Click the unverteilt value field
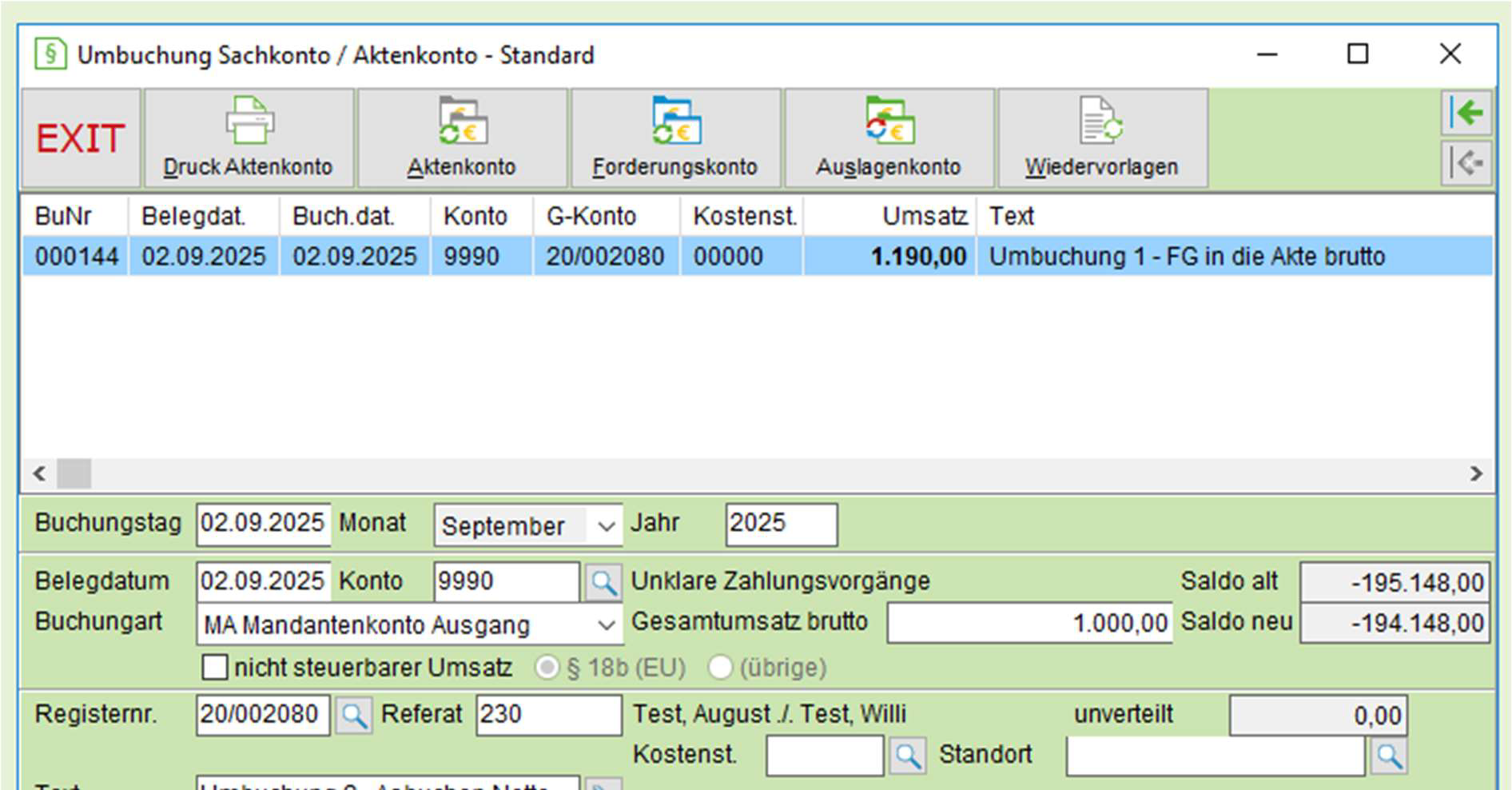Screen dimensions: 1512x790 [1319, 715]
